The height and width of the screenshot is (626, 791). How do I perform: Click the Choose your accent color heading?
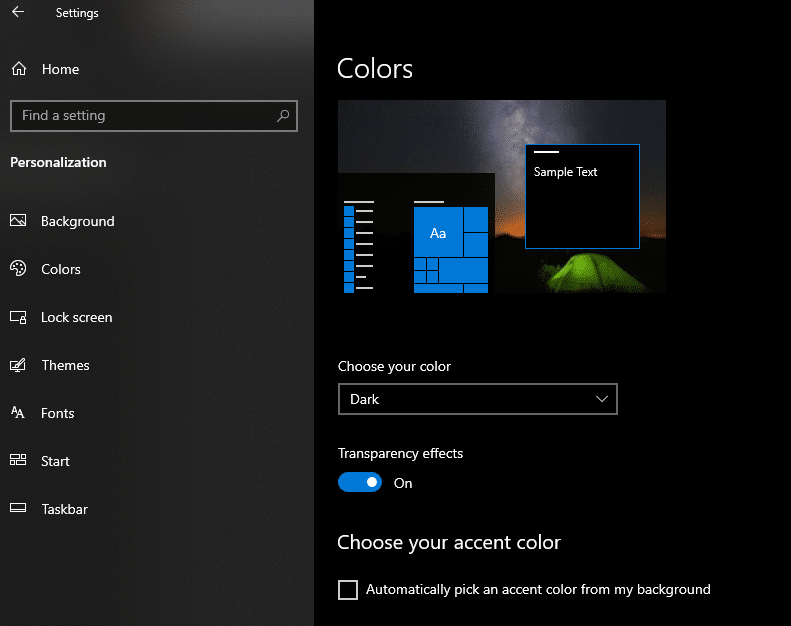449,543
